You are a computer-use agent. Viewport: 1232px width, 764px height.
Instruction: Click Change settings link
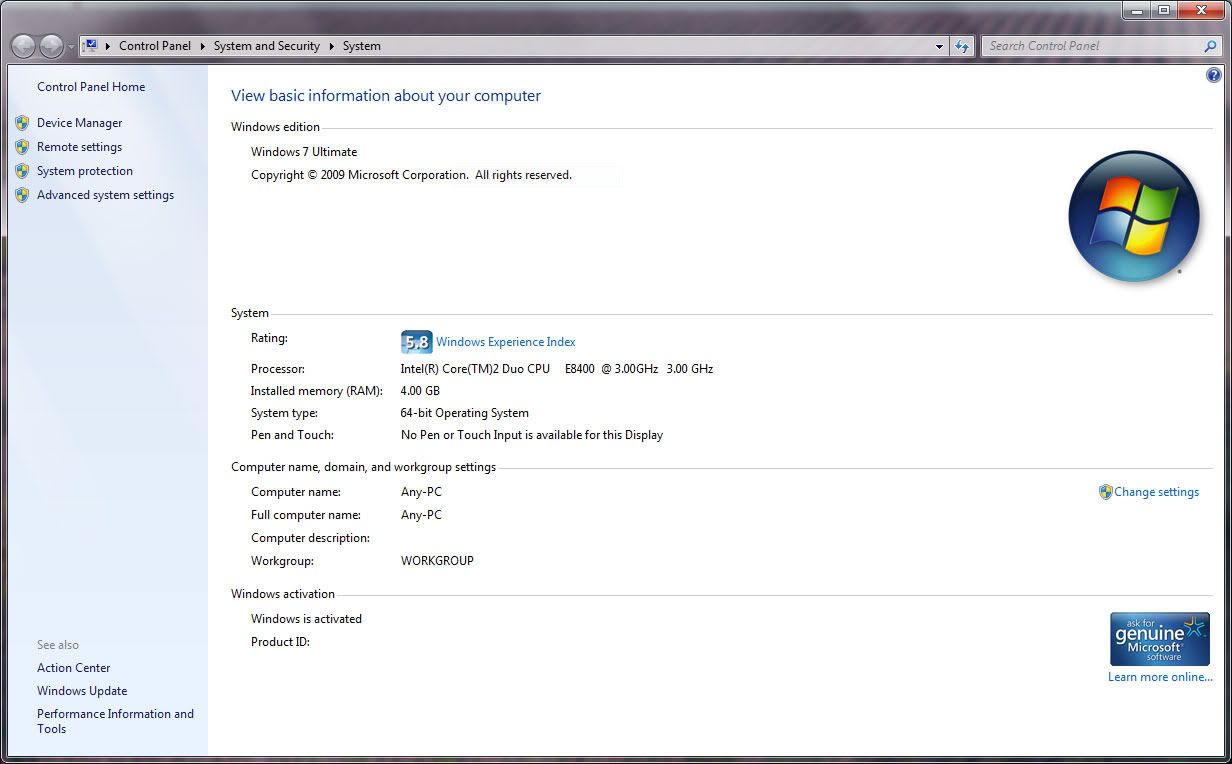(x=1156, y=492)
